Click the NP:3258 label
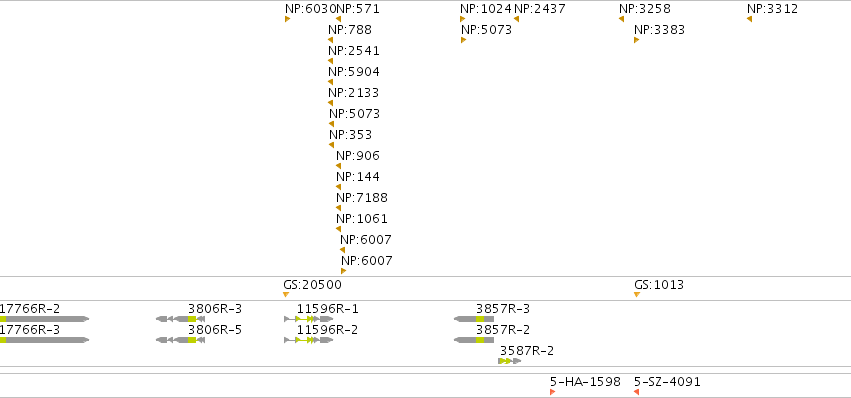The image size is (851, 398). pos(645,9)
